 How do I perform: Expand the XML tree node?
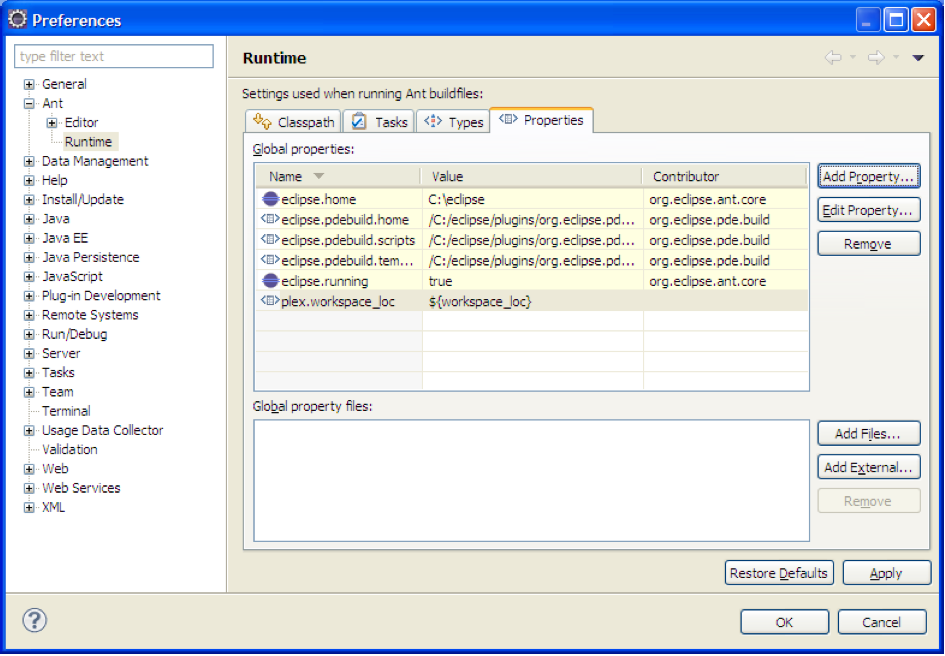(x=29, y=508)
